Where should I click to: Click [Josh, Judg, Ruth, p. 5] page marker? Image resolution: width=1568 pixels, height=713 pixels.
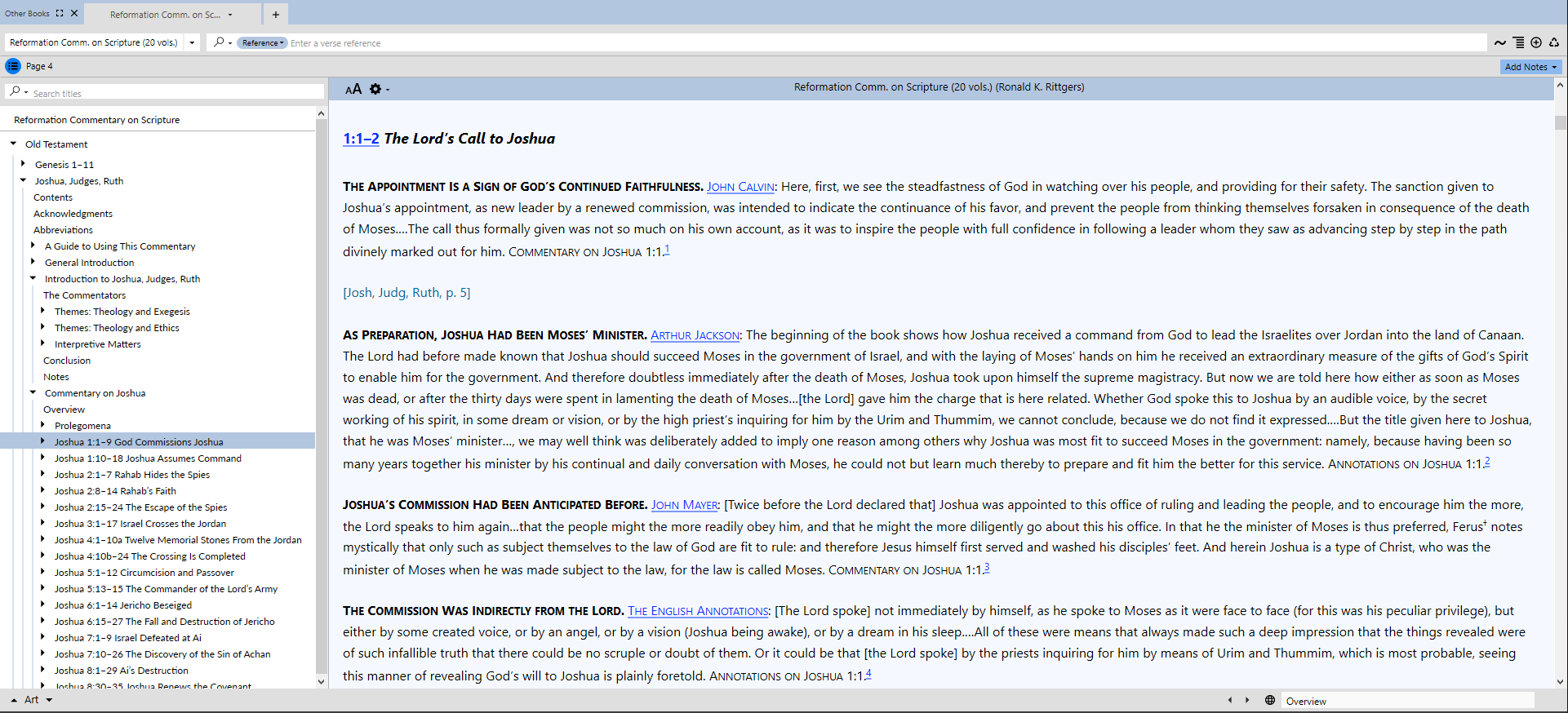click(x=406, y=293)
